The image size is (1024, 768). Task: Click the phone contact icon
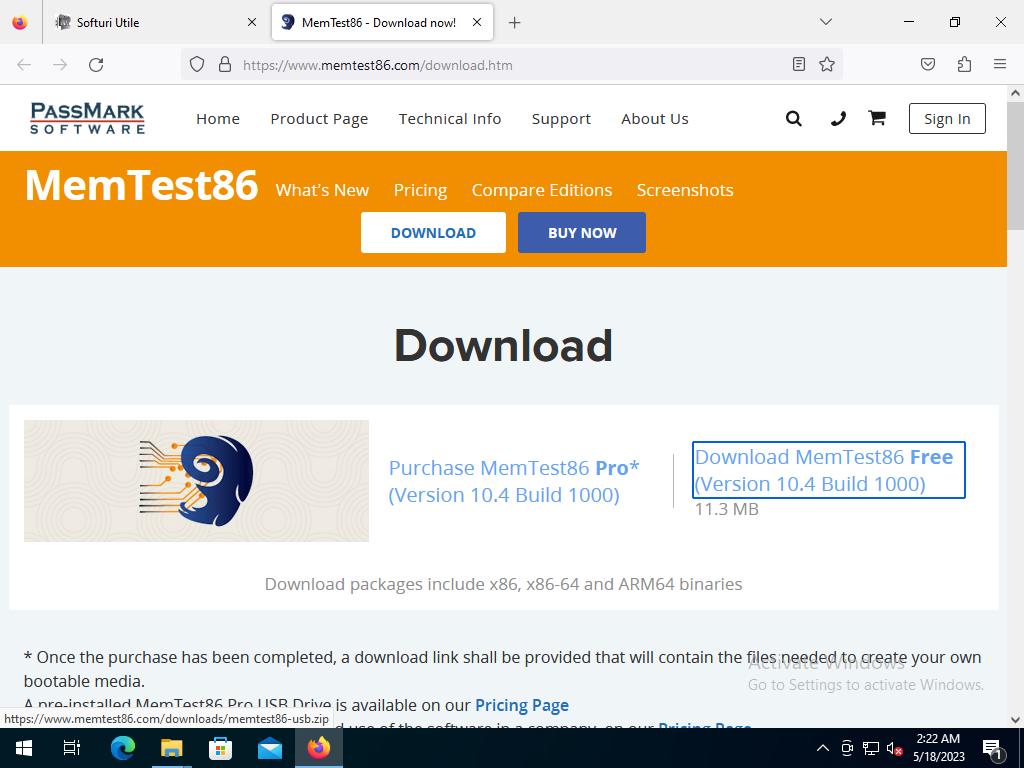838,119
